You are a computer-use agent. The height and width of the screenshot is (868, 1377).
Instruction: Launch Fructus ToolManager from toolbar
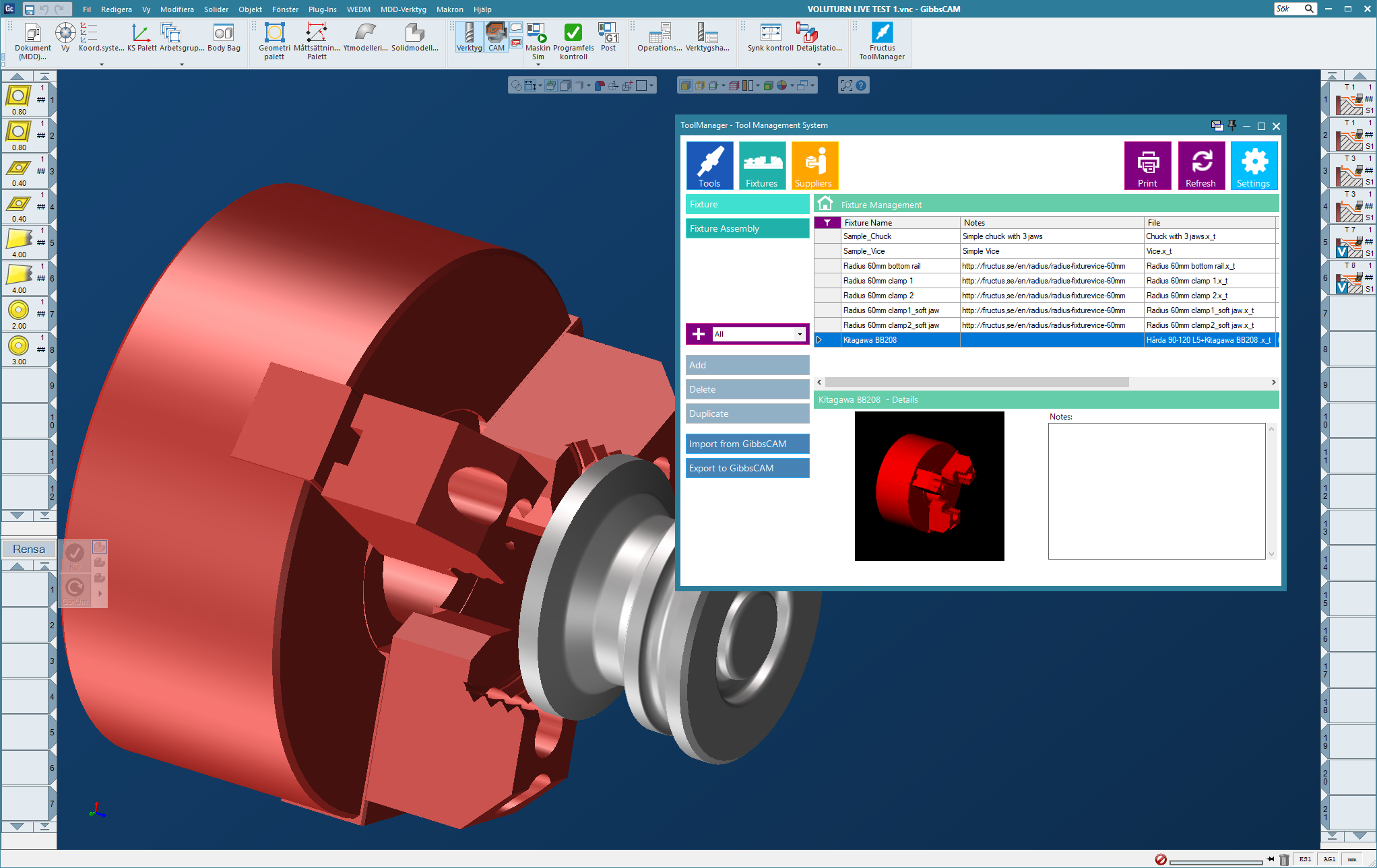[x=882, y=41]
